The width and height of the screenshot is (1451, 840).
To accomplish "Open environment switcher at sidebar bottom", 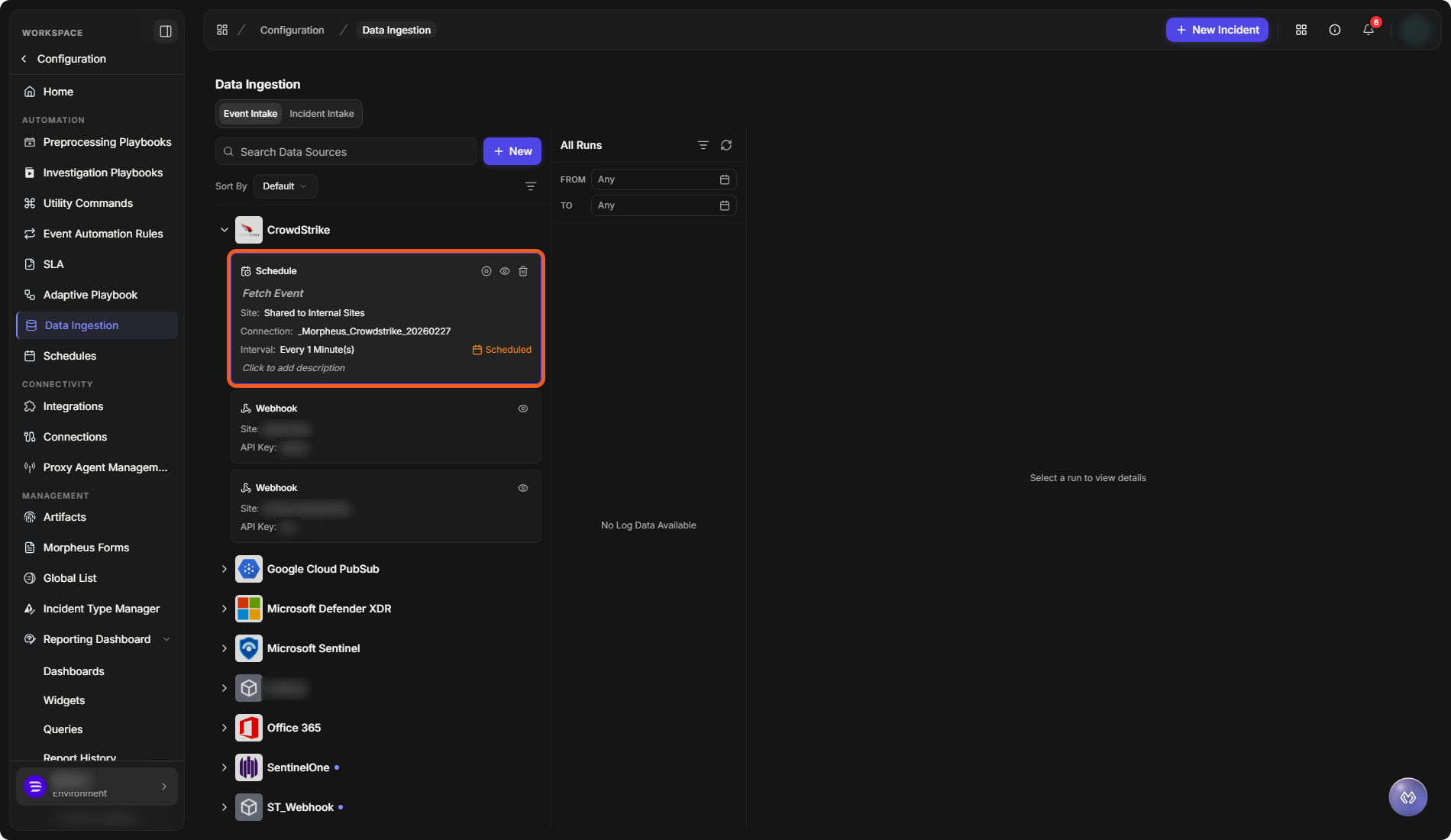I will click(x=96, y=787).
